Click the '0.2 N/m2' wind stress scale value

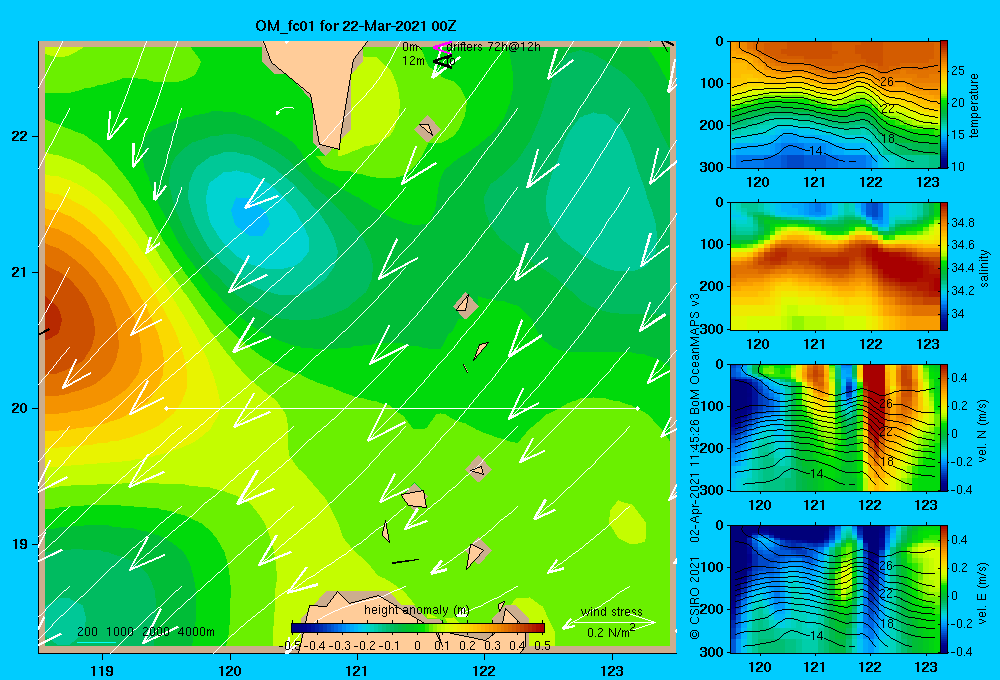[x=611, y=632]
